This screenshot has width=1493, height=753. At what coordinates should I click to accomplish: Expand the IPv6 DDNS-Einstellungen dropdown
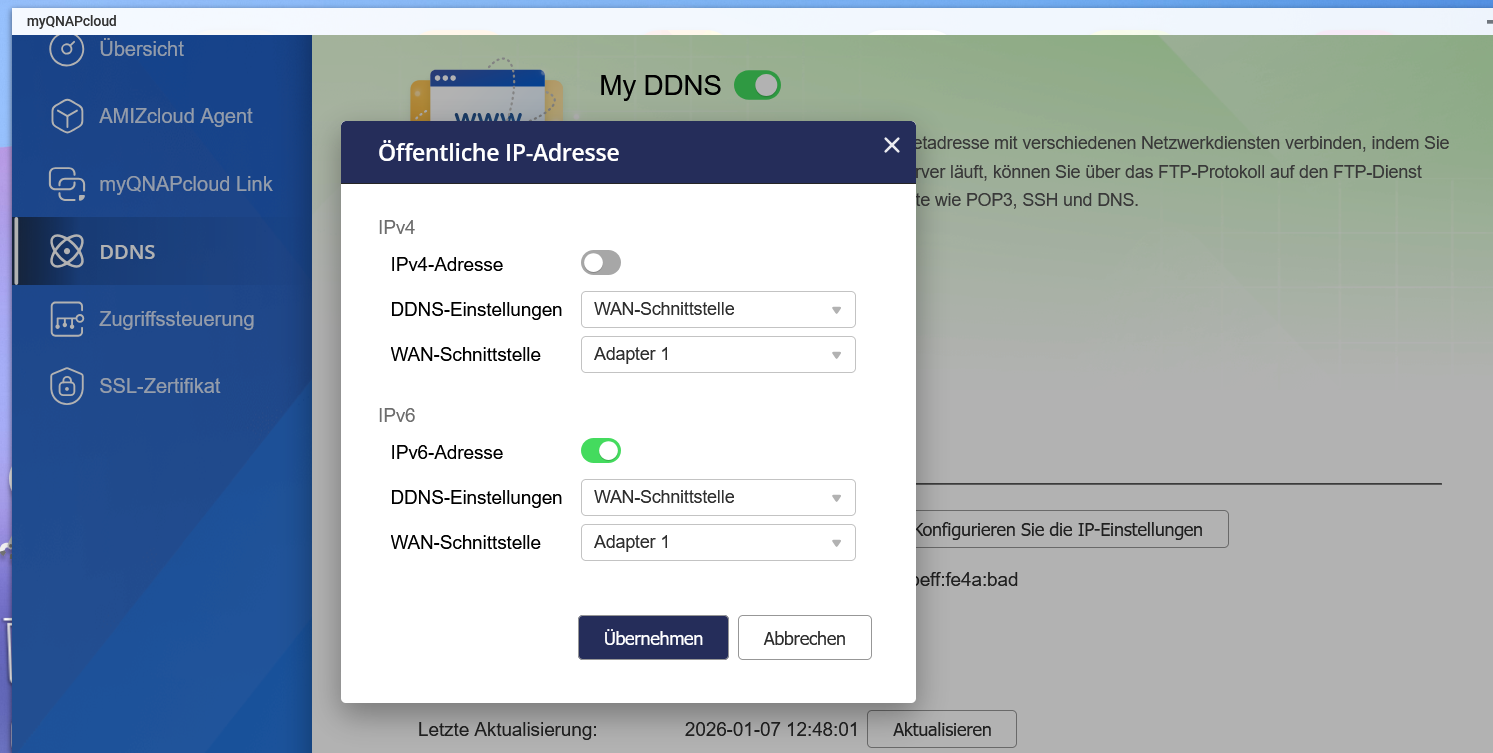[x=718, y=497]
